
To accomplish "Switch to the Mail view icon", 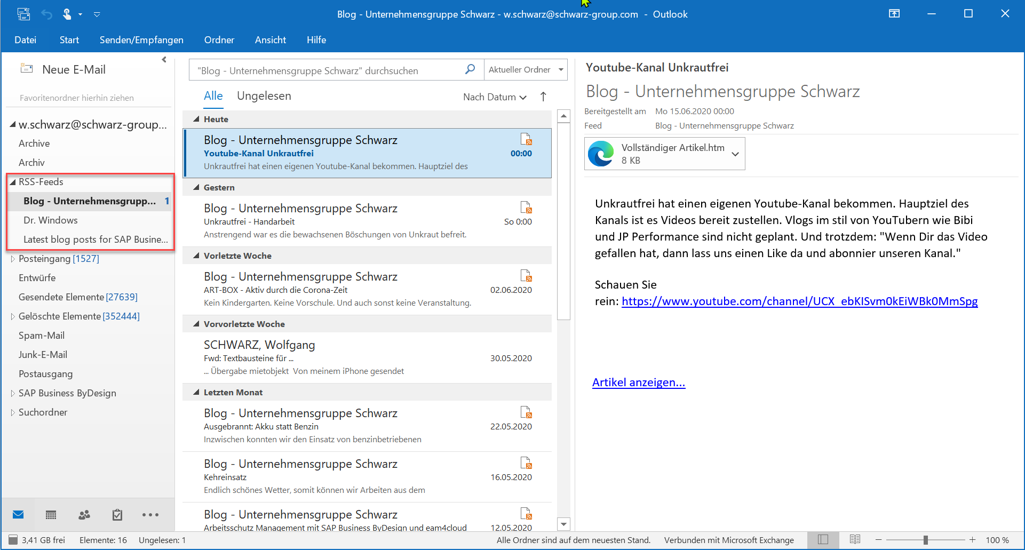I will point(18,515).
